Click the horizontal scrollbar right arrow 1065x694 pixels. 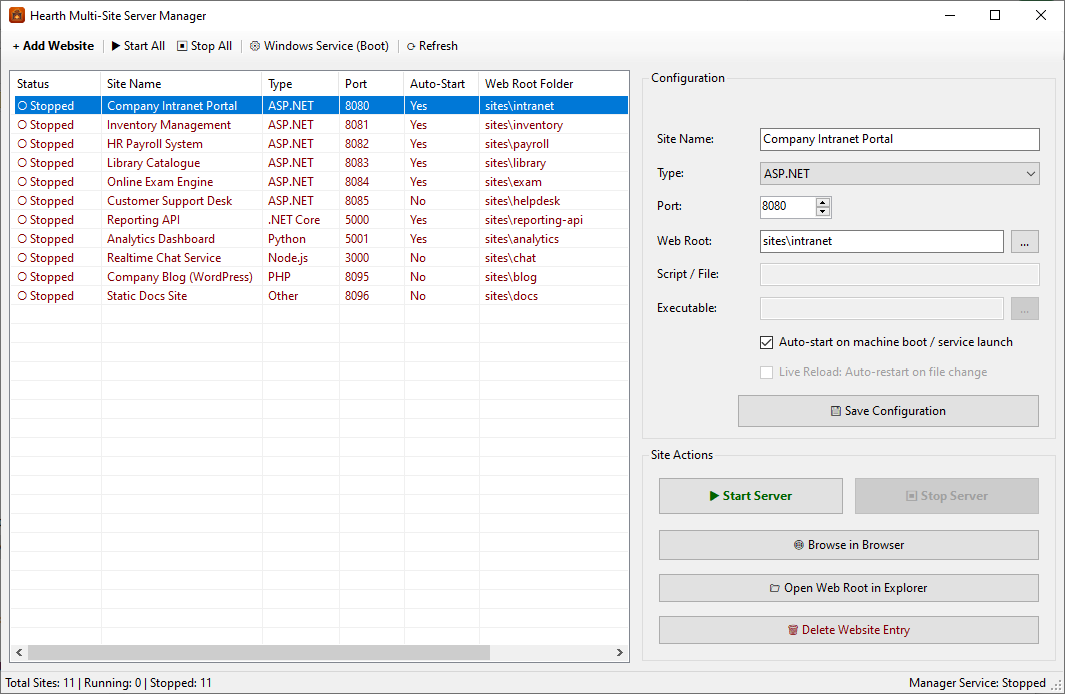(619, 653)
